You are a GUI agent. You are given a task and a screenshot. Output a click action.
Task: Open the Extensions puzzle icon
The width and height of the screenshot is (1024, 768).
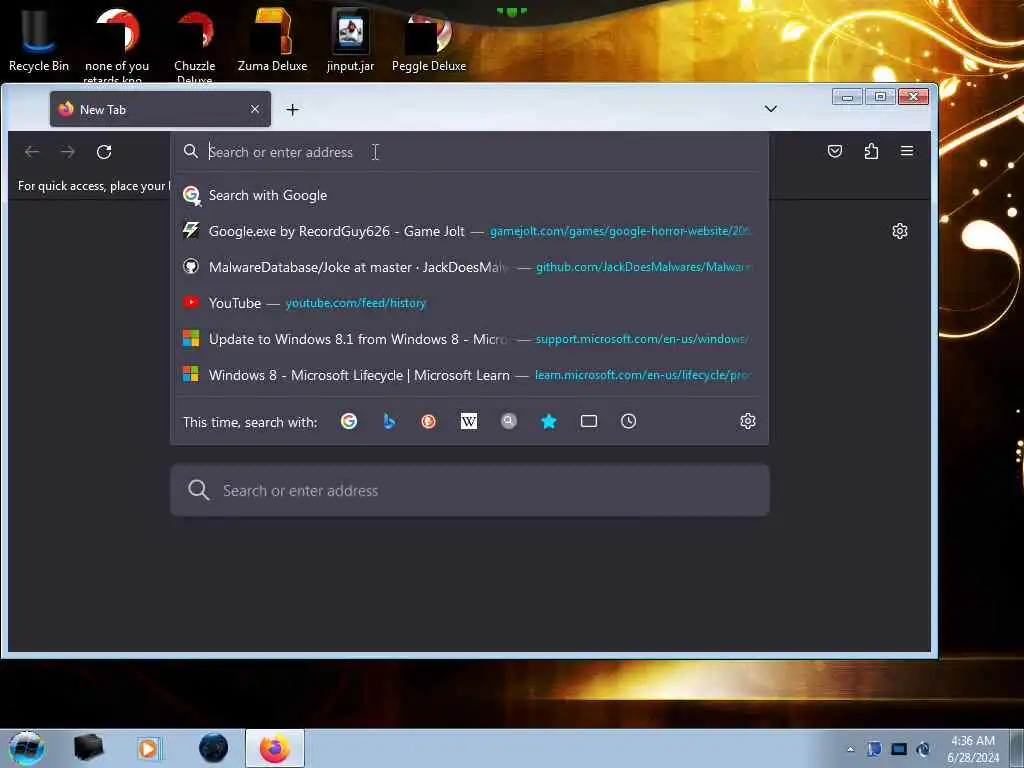[871, 152]
